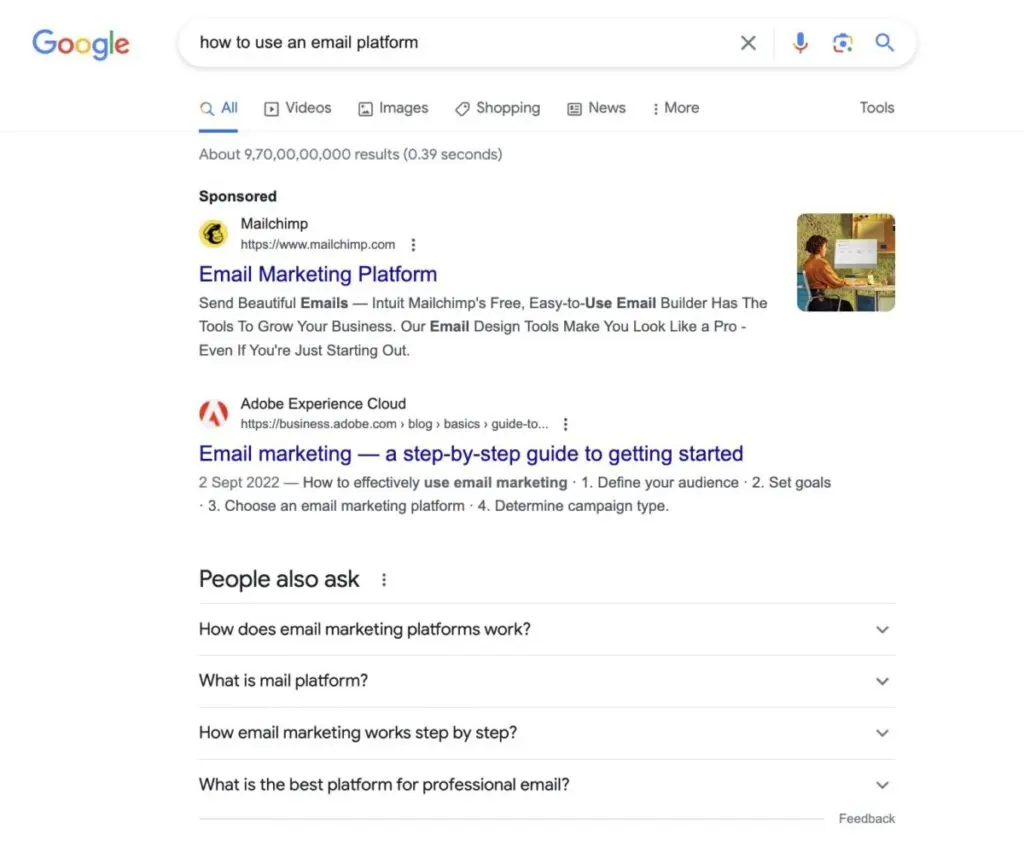This screenshot has width=1024, height=847.
Task: Open the three-dot options for the Adobe result
Action: point(566,423)
